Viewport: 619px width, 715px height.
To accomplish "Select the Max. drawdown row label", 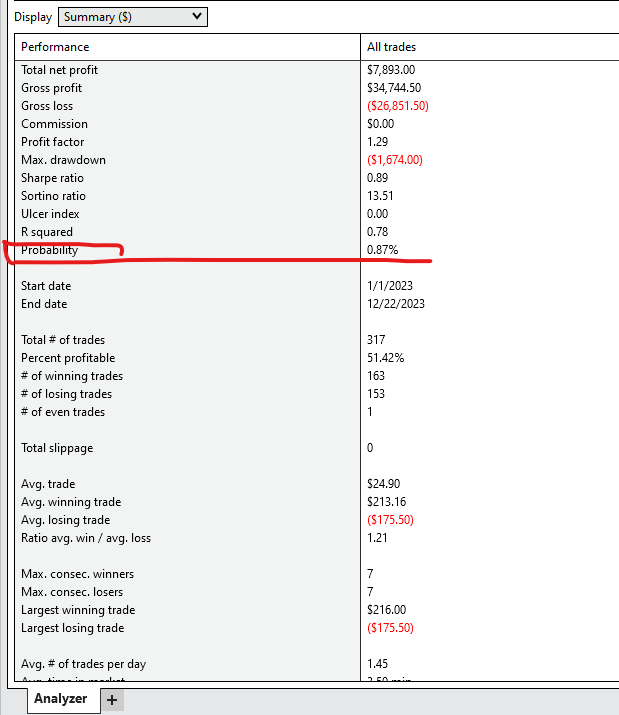I will pyautogui.click(x=63, y=160).
